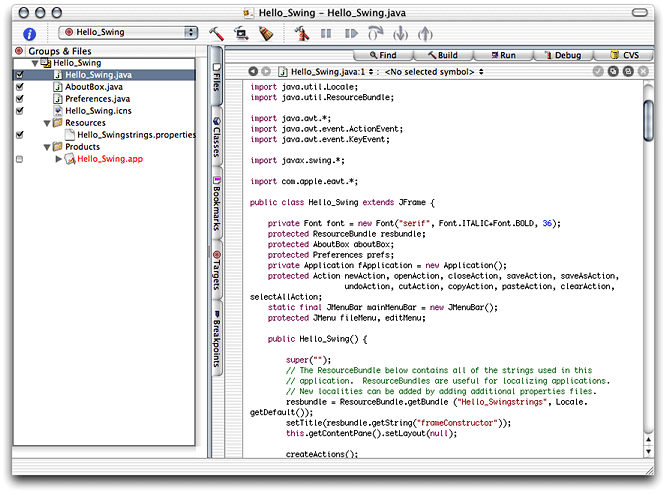Open project info with blue info icon
This screenshot has width=667, height=495.
click(29, 34)
